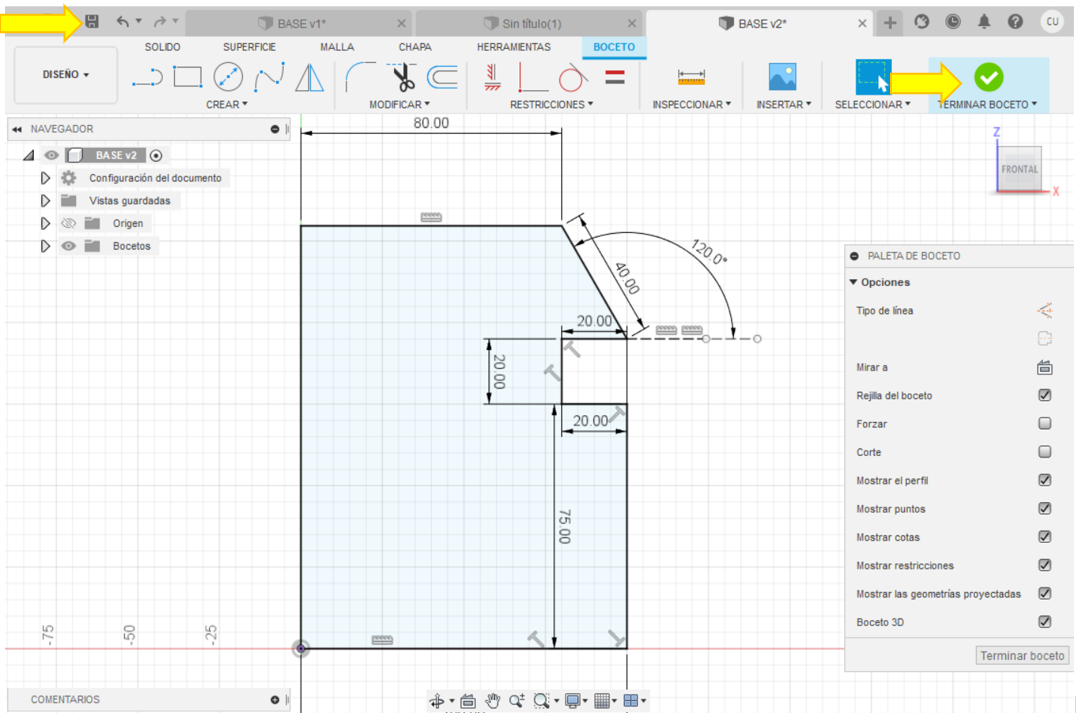Collapse the Opciones section
This screenshot has height=720, width=1085.
point(854,282)
